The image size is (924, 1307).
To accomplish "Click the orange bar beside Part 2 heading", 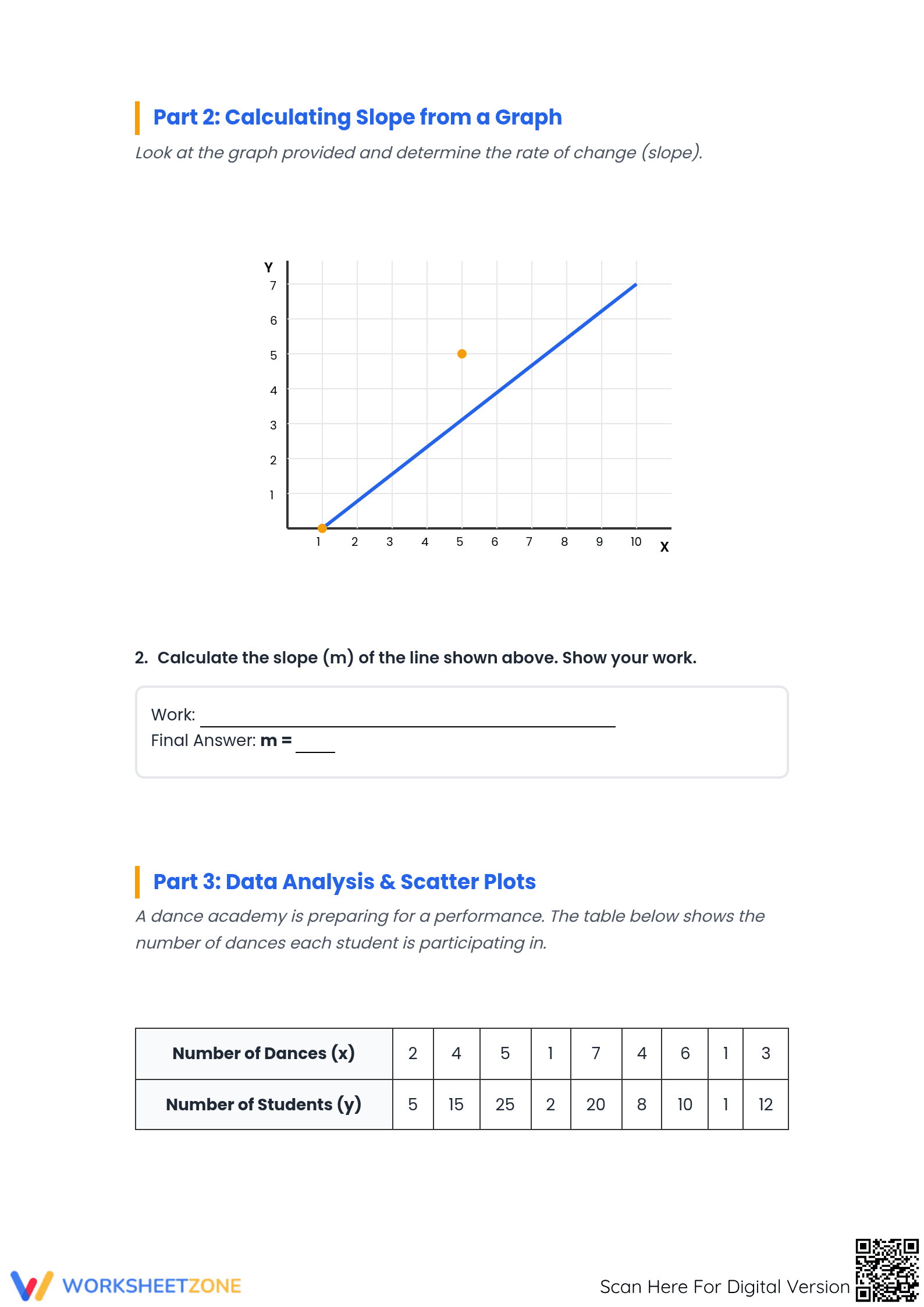I will tap(137, 118).
